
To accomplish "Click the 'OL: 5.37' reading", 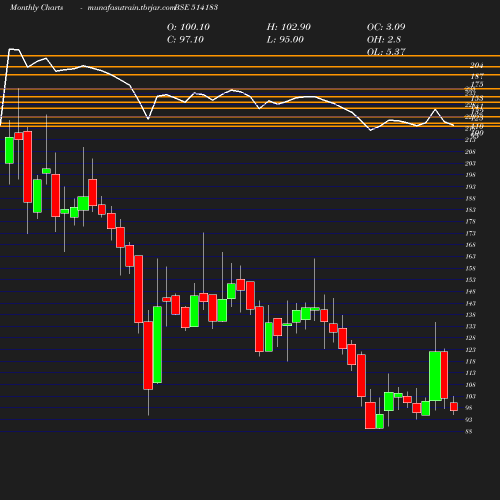I will [x=386, y=52].
